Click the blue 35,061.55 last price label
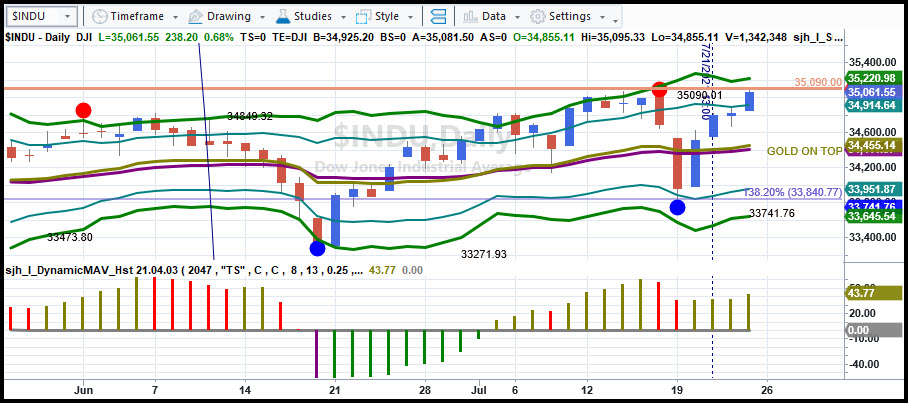This screenshot has height=403, width=908. (x=872, y=91)
